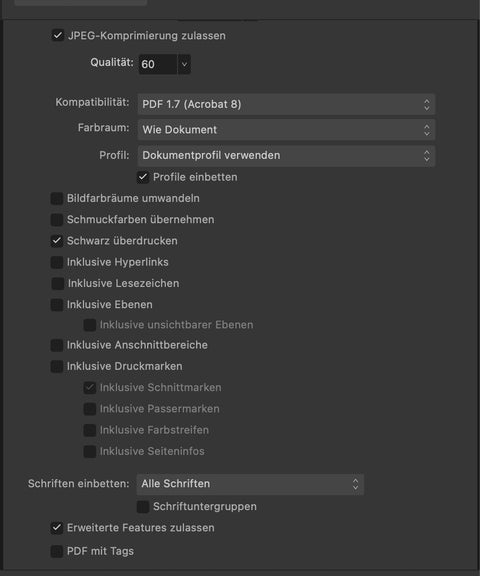Open the Qualität dropdown arrow

(x=184, y=64)
